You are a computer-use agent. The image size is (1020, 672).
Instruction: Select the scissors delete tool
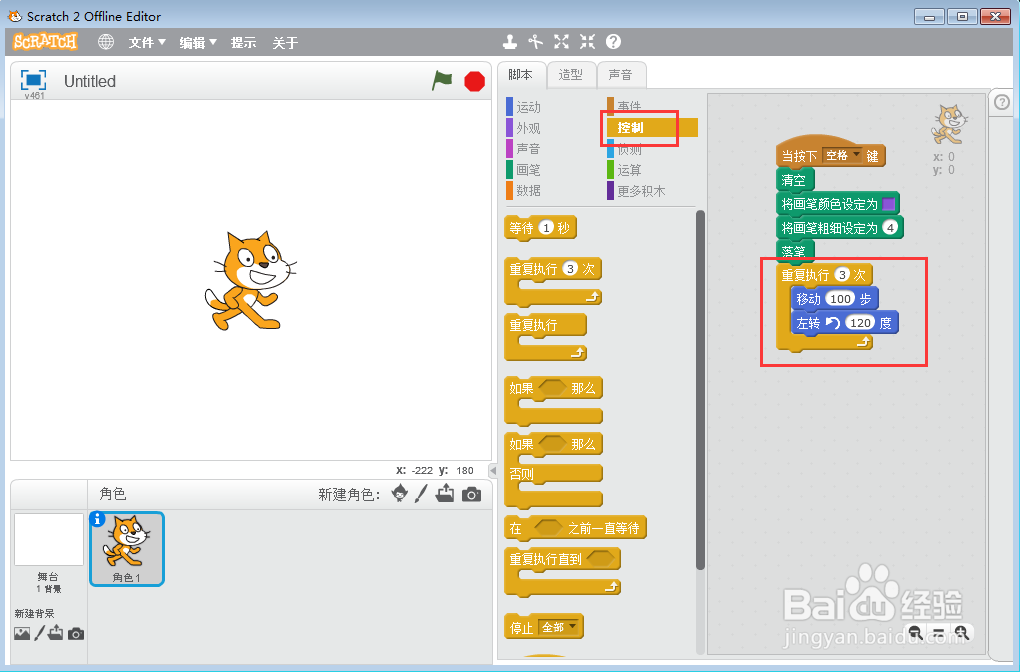[x=536, y=42]
